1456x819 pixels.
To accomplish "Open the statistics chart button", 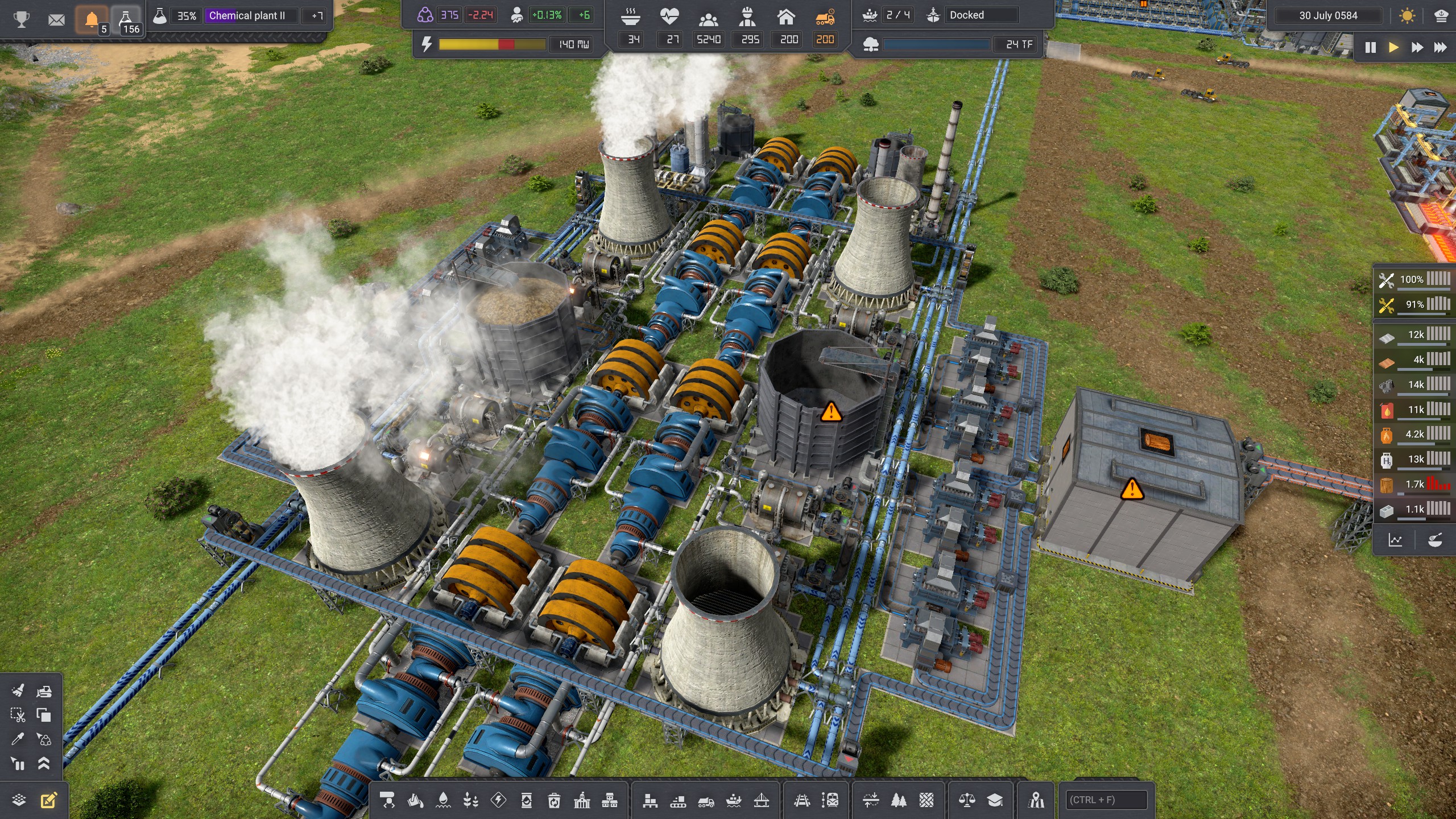I will [1395, 540].
